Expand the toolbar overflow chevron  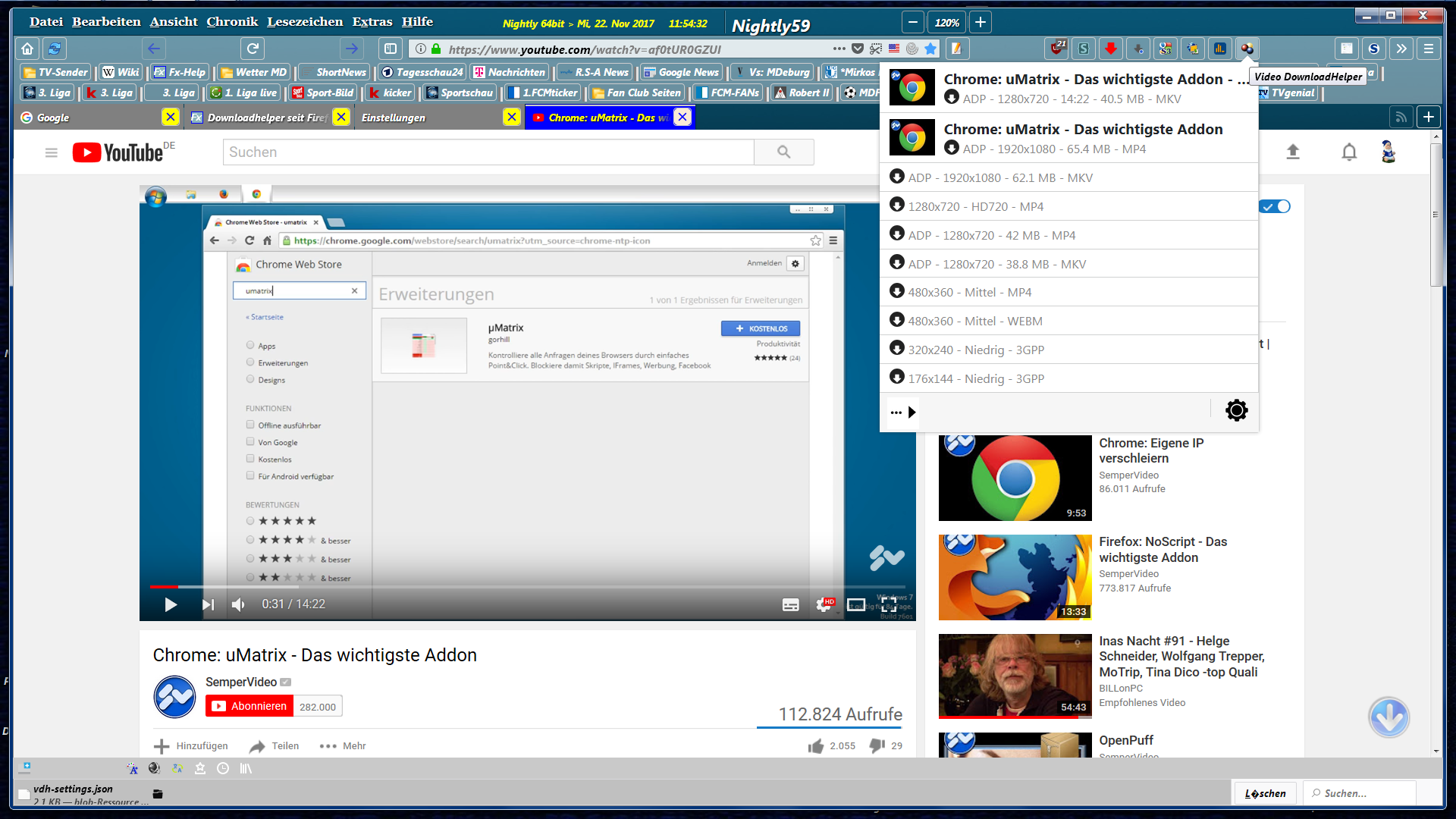[x=1401, y=49]
